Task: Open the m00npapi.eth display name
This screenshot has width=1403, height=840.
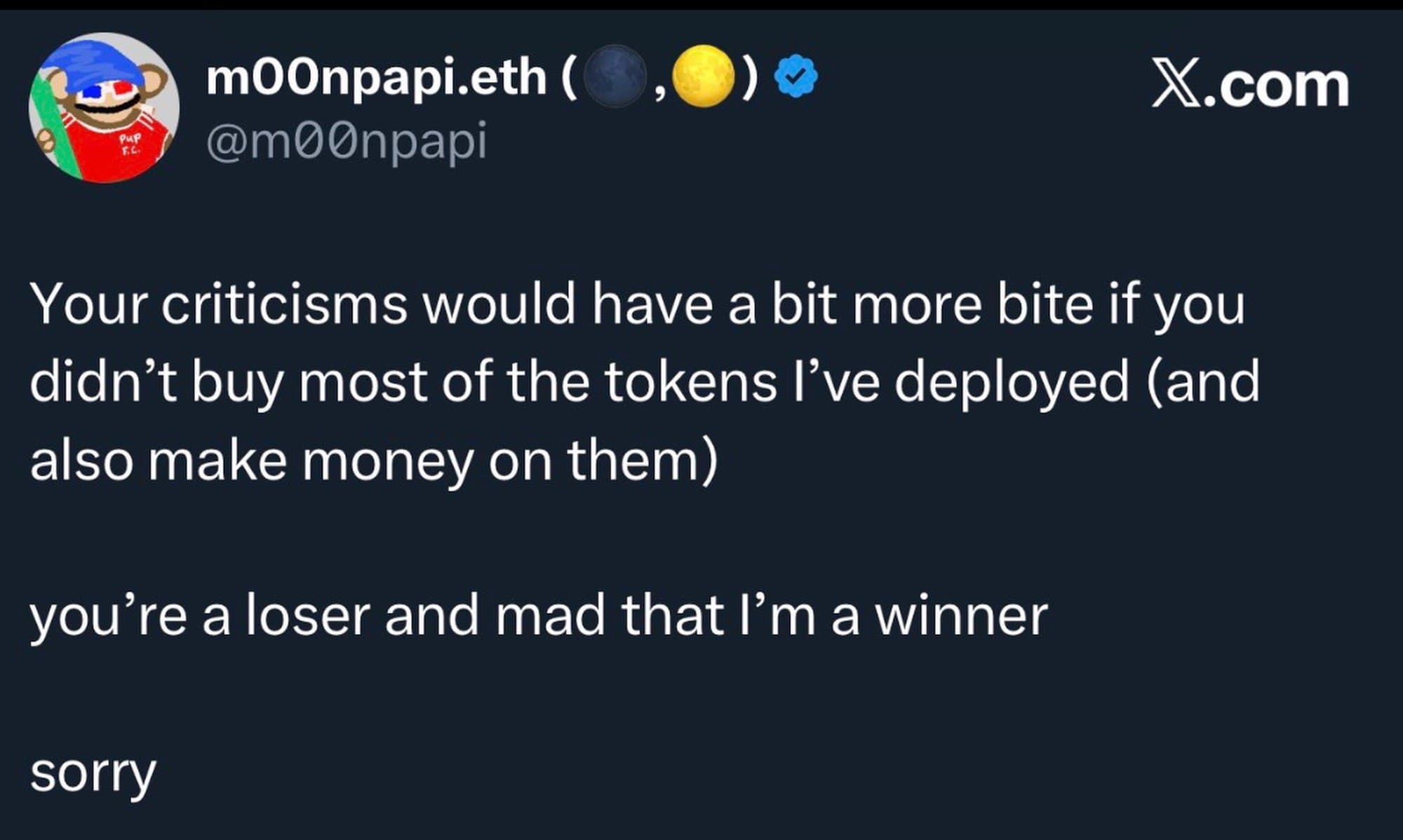Action: click(376, 78)
